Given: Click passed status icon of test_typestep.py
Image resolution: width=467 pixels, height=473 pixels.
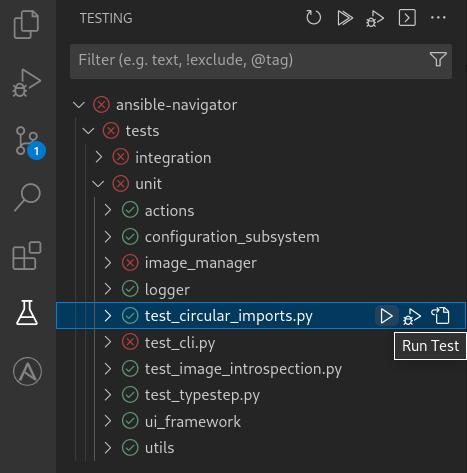Looking at the screenshot, I should pos(130,395).
